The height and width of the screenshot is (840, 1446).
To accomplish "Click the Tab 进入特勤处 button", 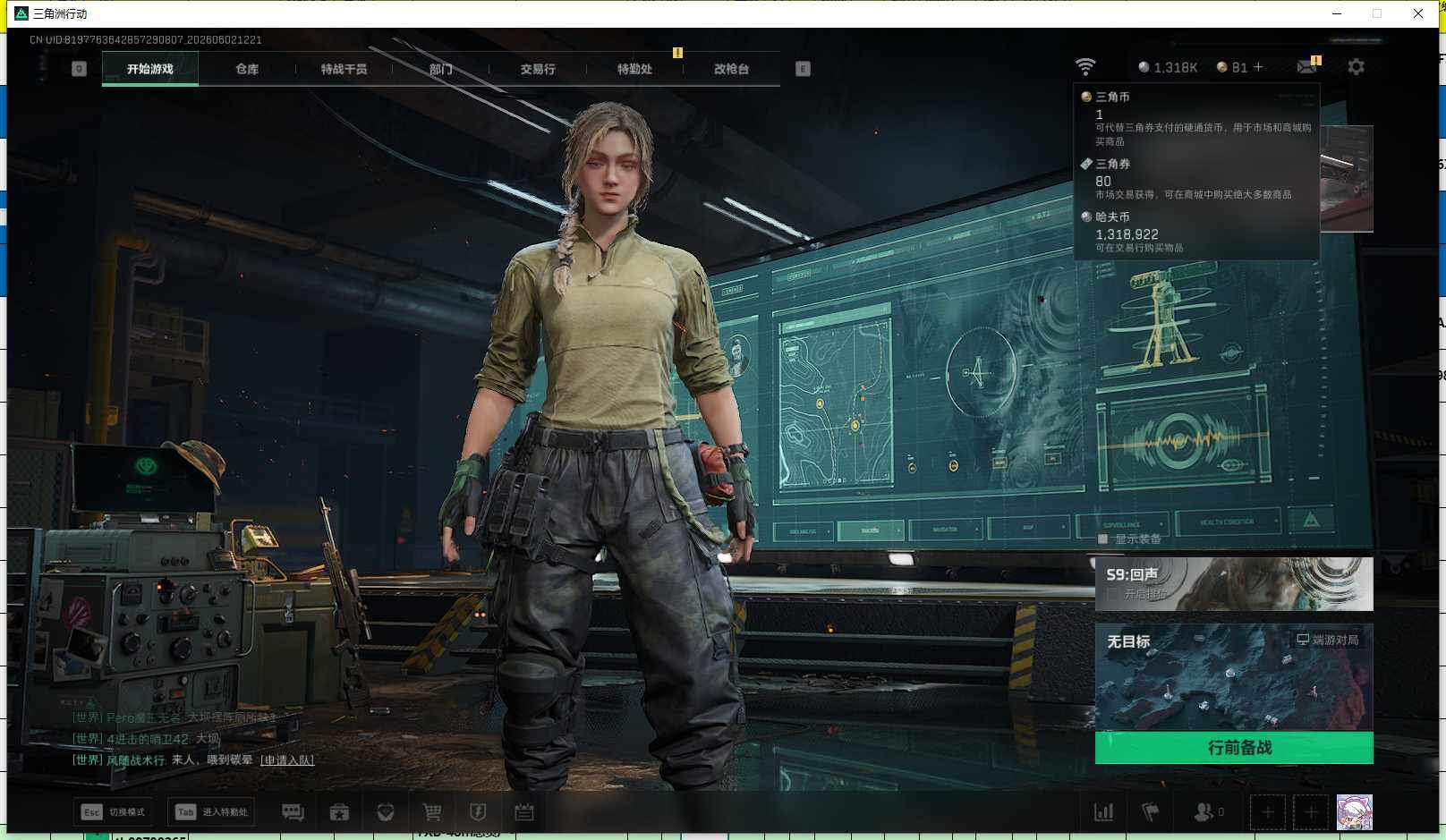I will click(x=212, y=812).
